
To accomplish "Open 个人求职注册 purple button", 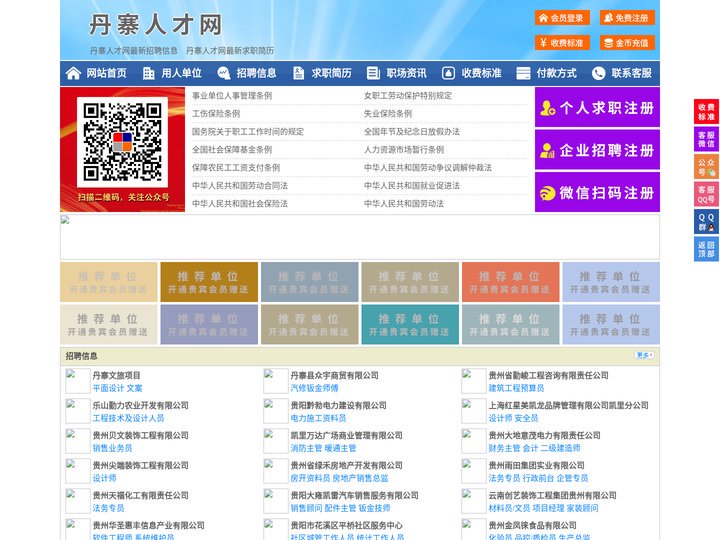I will coord(597,108).
